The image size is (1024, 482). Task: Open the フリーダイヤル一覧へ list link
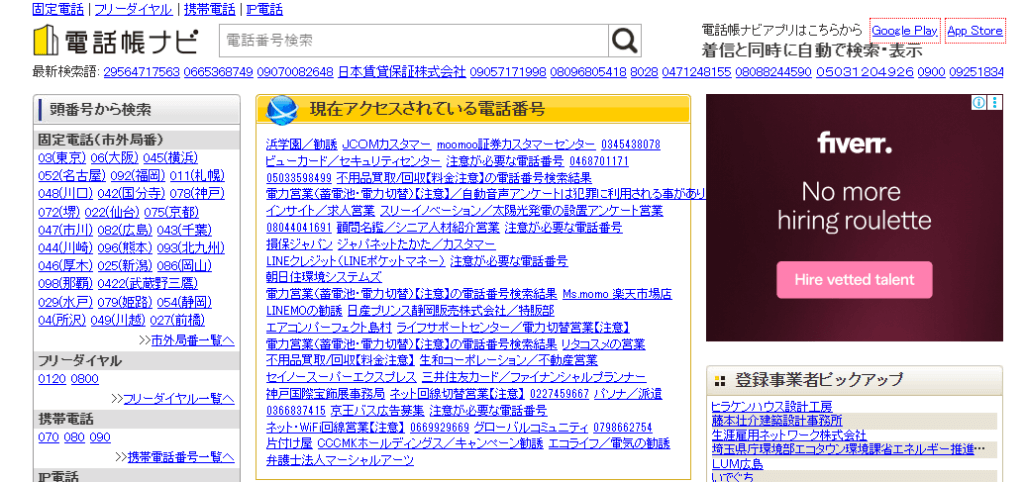coord(179,399)
